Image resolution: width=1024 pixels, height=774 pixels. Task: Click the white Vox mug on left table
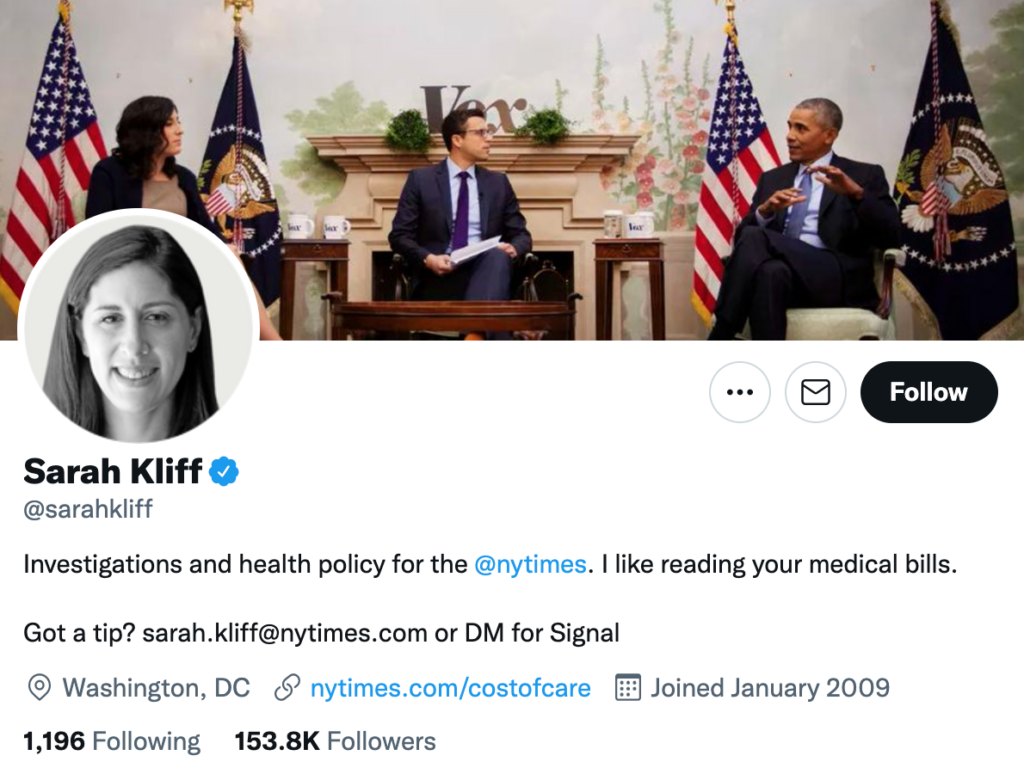tap(298, 226)
